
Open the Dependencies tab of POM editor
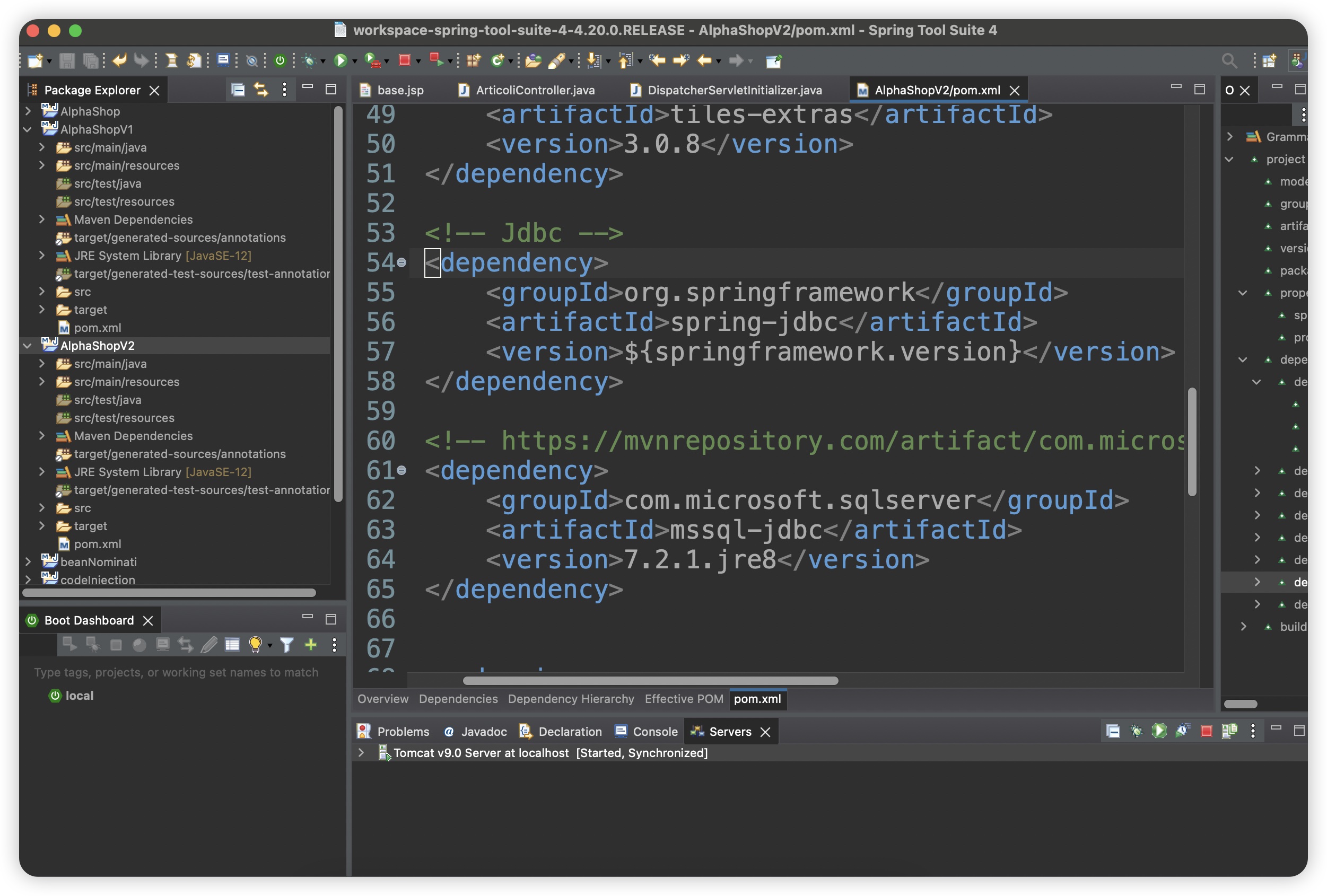(458, 699)
